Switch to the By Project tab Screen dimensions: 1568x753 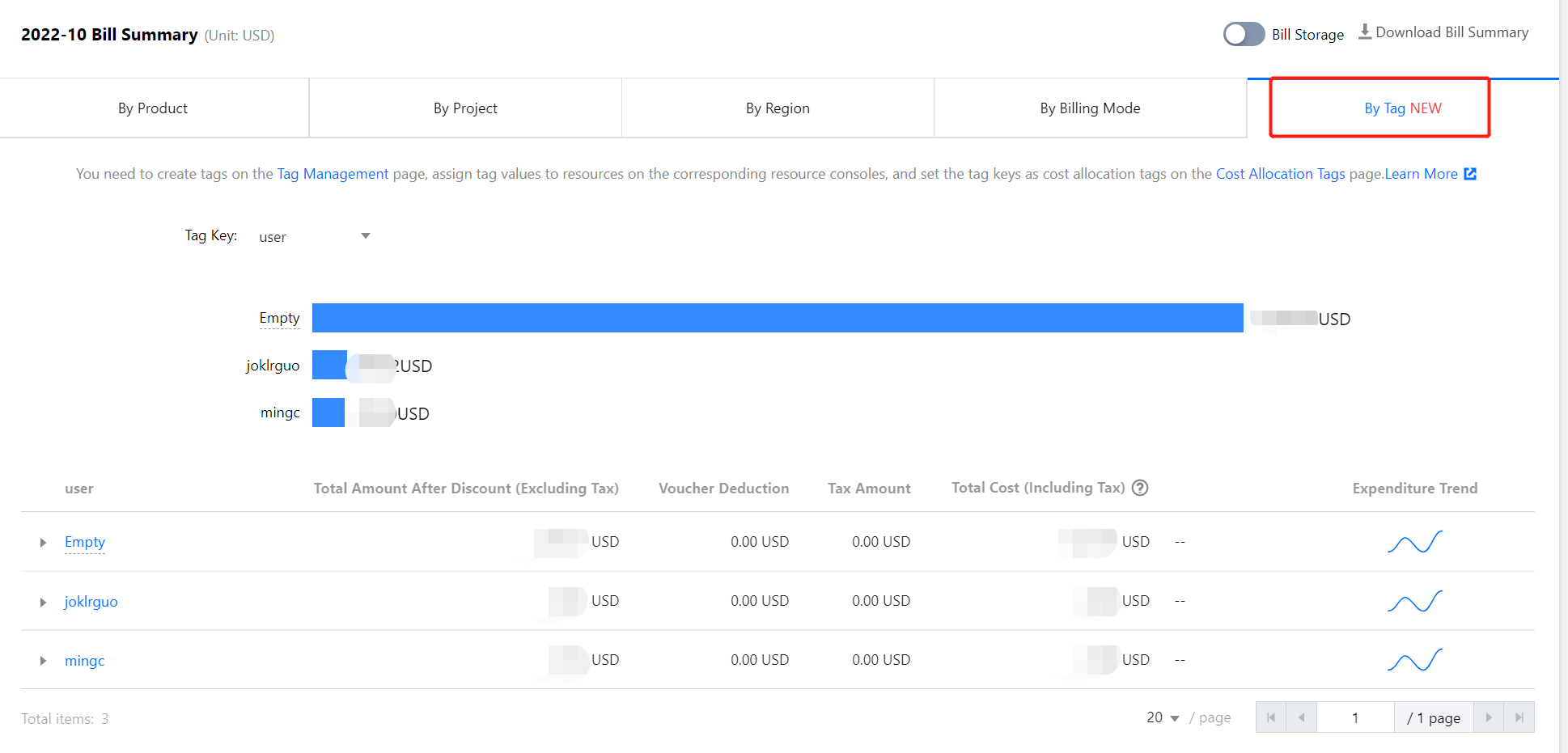point(465,108)
